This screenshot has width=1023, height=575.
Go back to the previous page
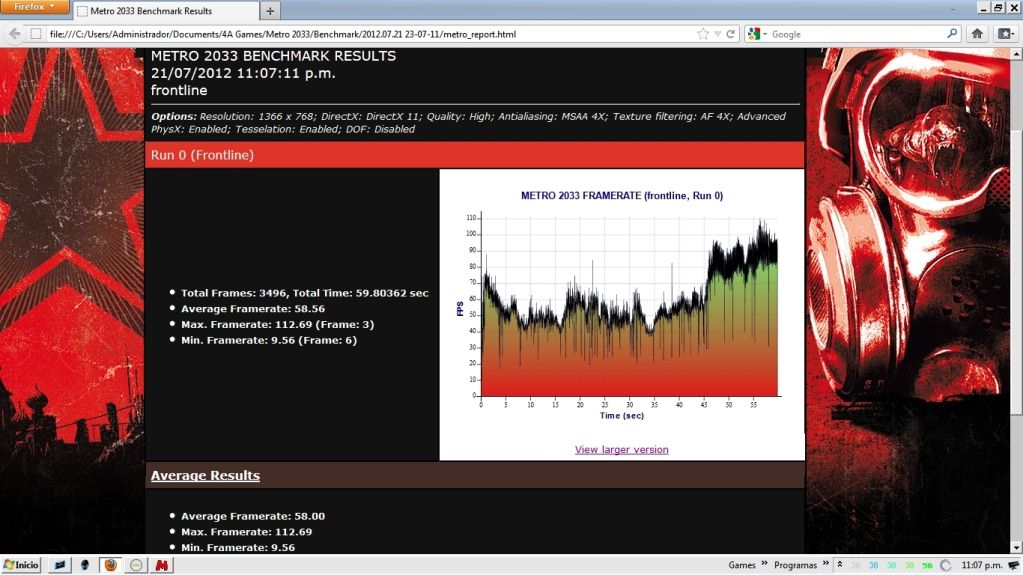tap(14, 34)
